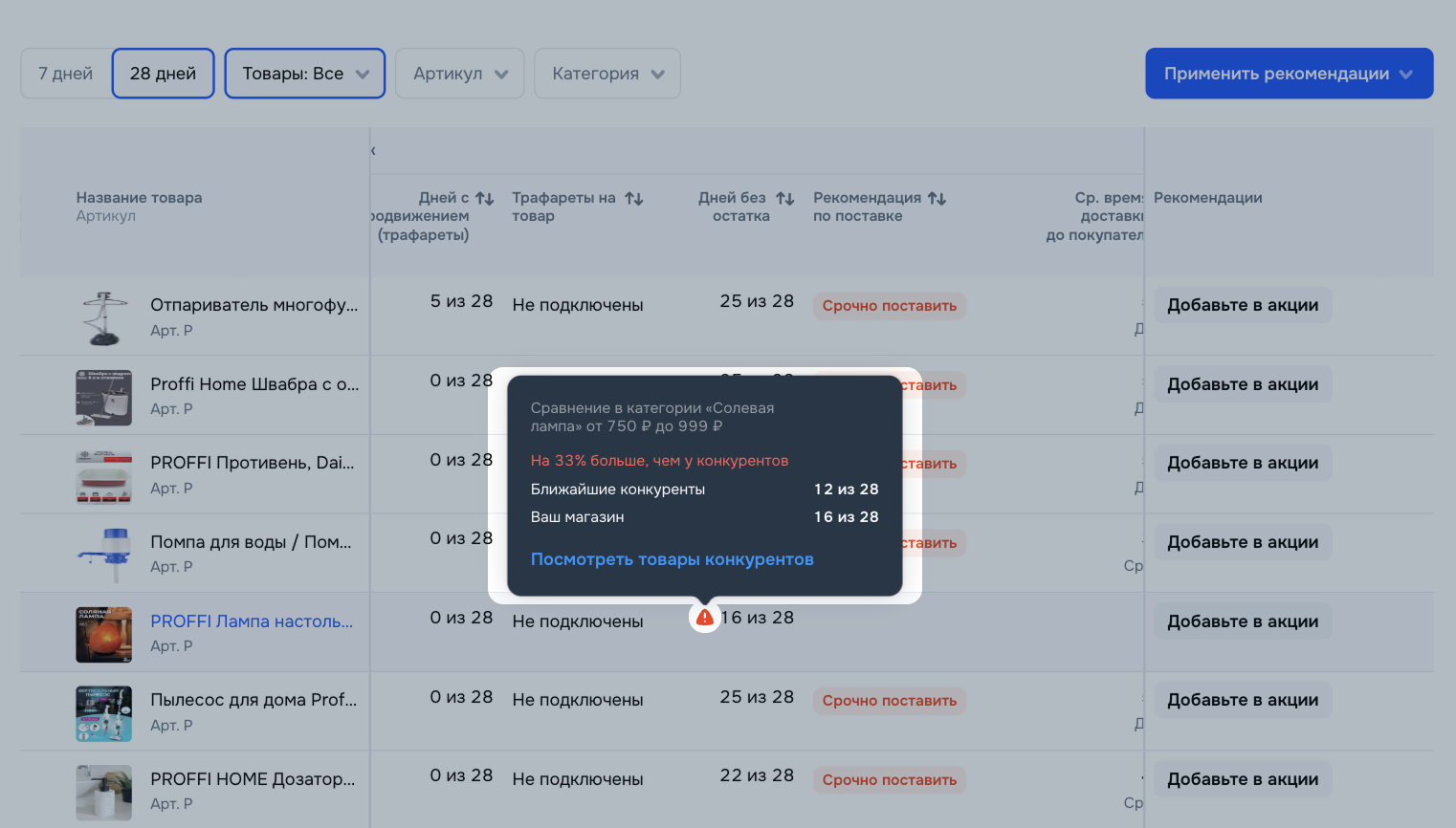This screenshot has height=828, width=1456.
Task: Sort by Рекомендация по поставке column arrows
Action: pyautogui.click(x=938, y=199)
